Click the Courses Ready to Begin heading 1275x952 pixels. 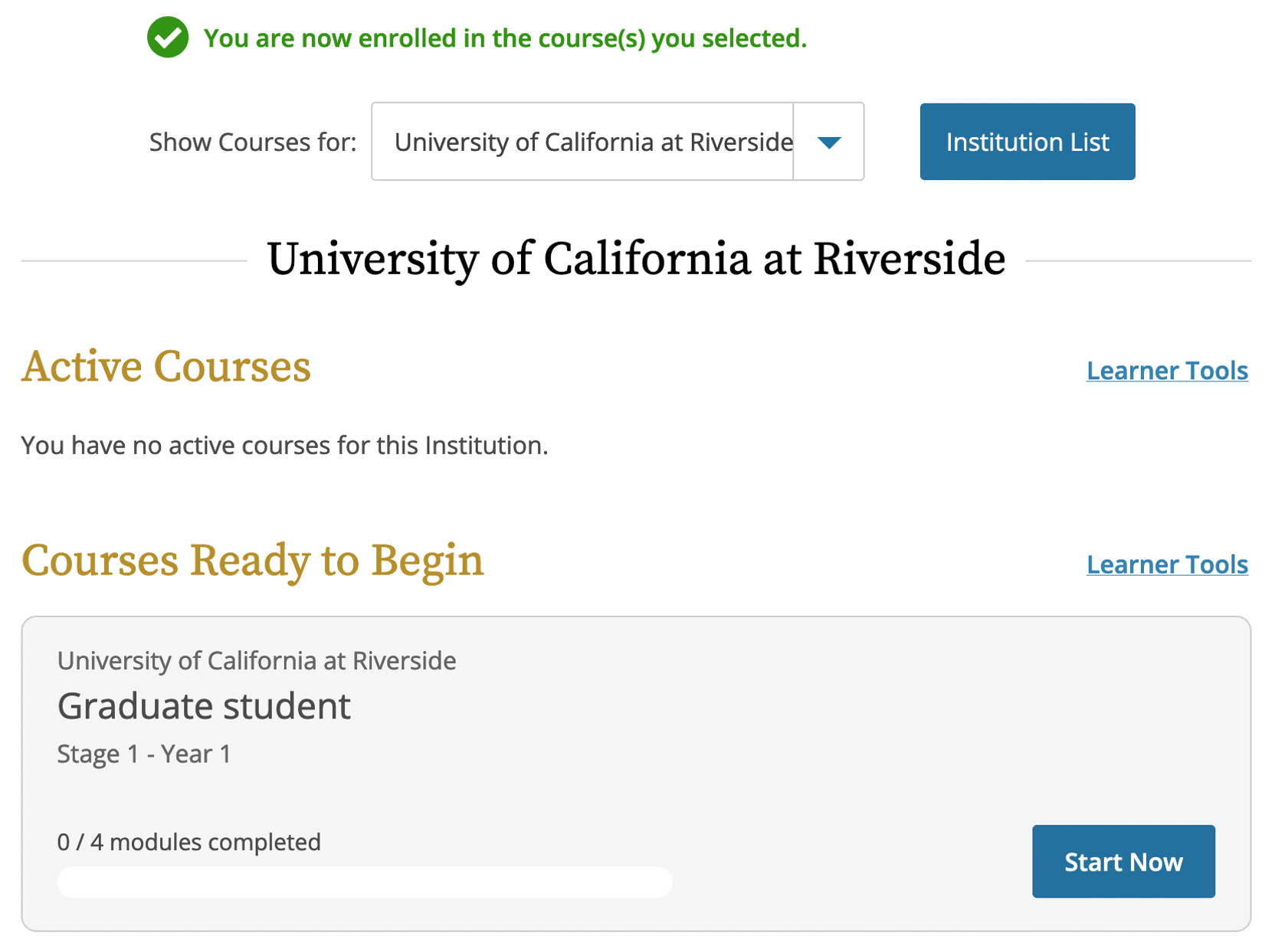tap(253, 561)
